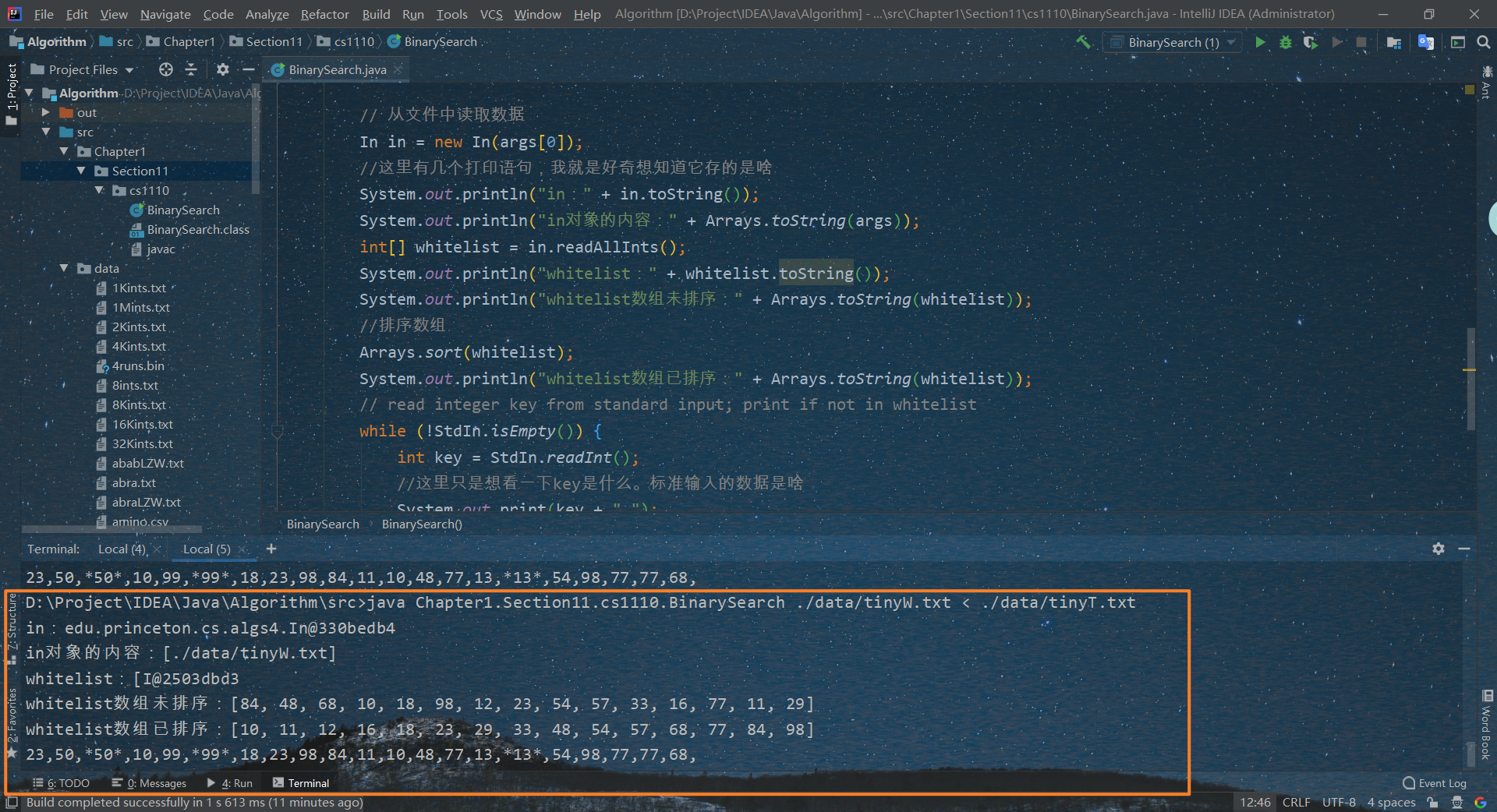Start debugging with the bug icon
Viewport: 1497px width, 812px height.
[1286, 42]
